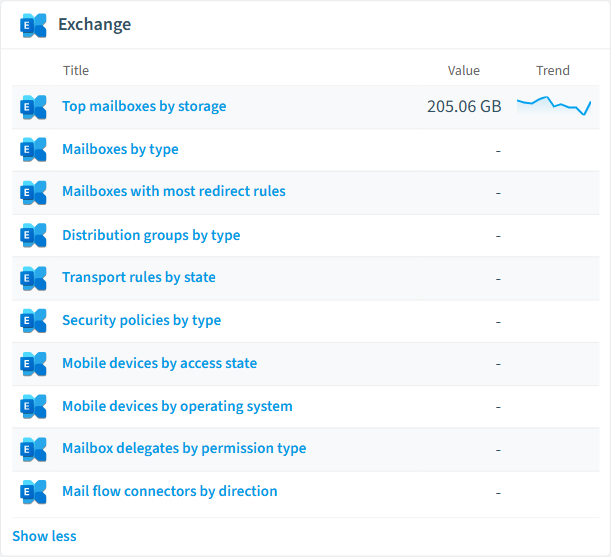The height and width of the screenshot is (557, 611).
Task: Click the dash value for Transport rules by state
Action: coord(498,279)
